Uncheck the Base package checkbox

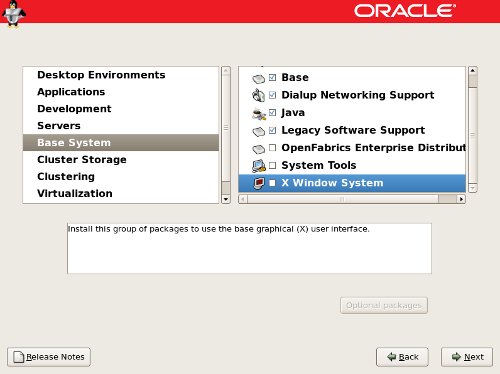click(272, 77)
